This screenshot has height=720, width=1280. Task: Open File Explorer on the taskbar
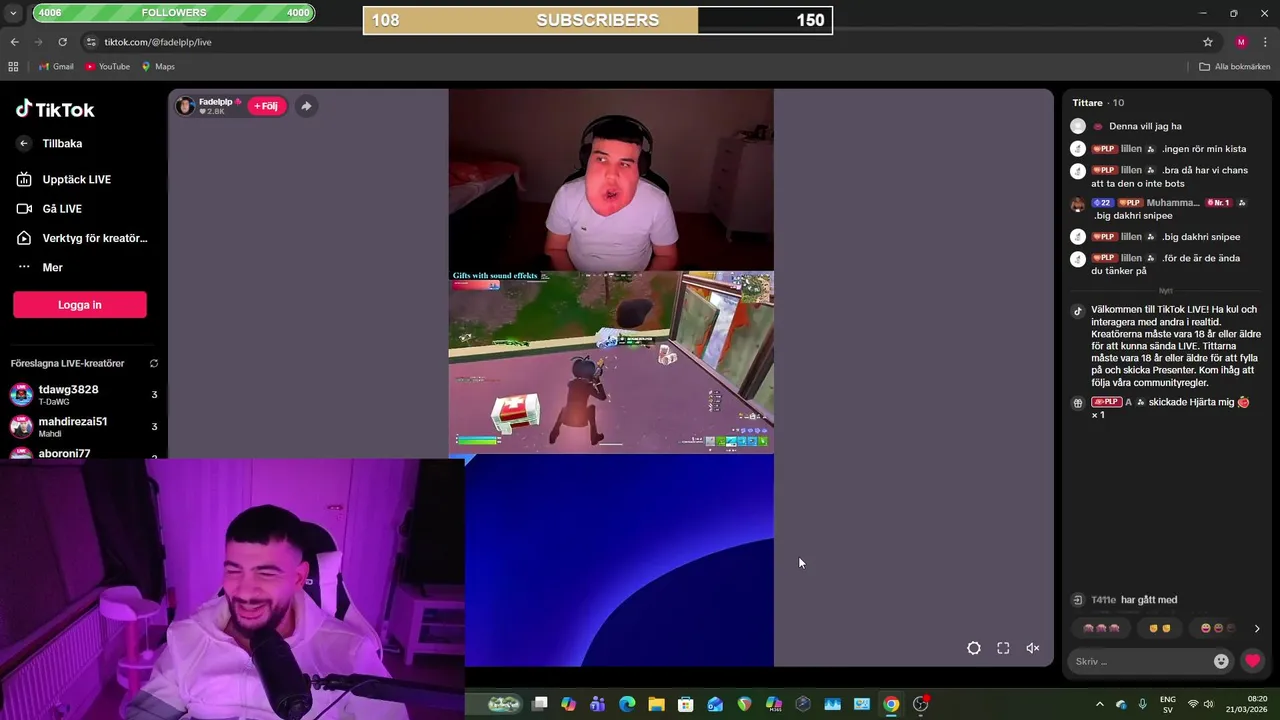click(x=656, y=704)
